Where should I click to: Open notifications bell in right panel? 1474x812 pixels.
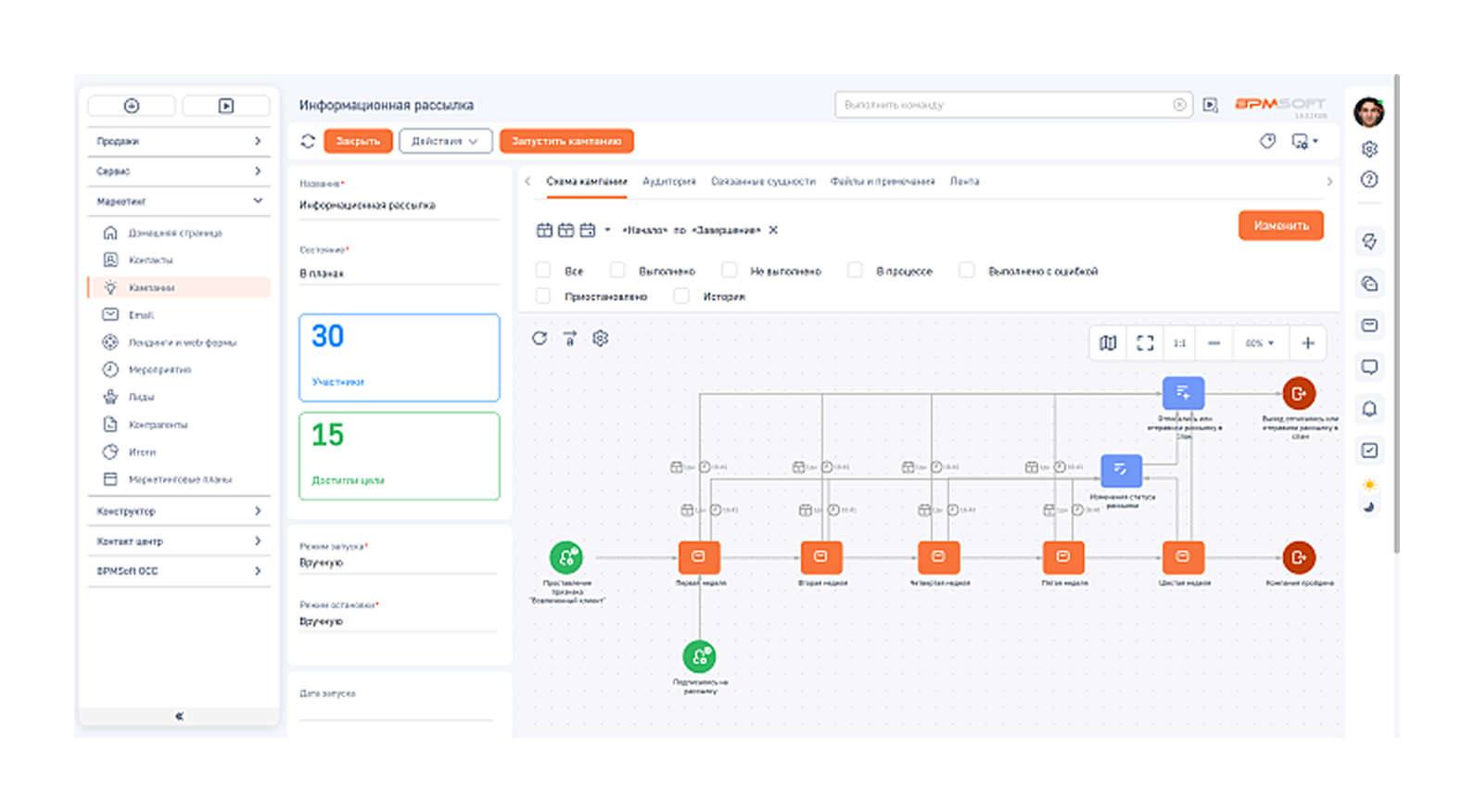click(1369, 409)
